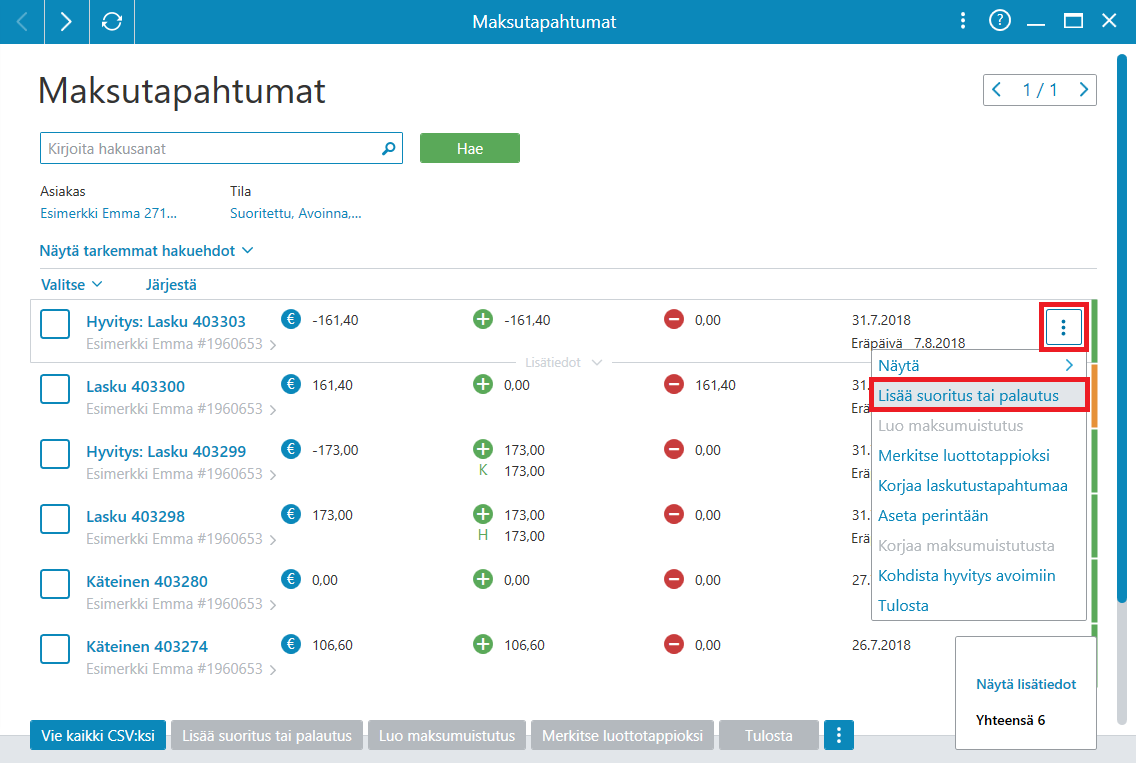Click green plus icon in Hyvitys: Lasku 403303 row
The image size is (1136, 763).
coord(483,319)
